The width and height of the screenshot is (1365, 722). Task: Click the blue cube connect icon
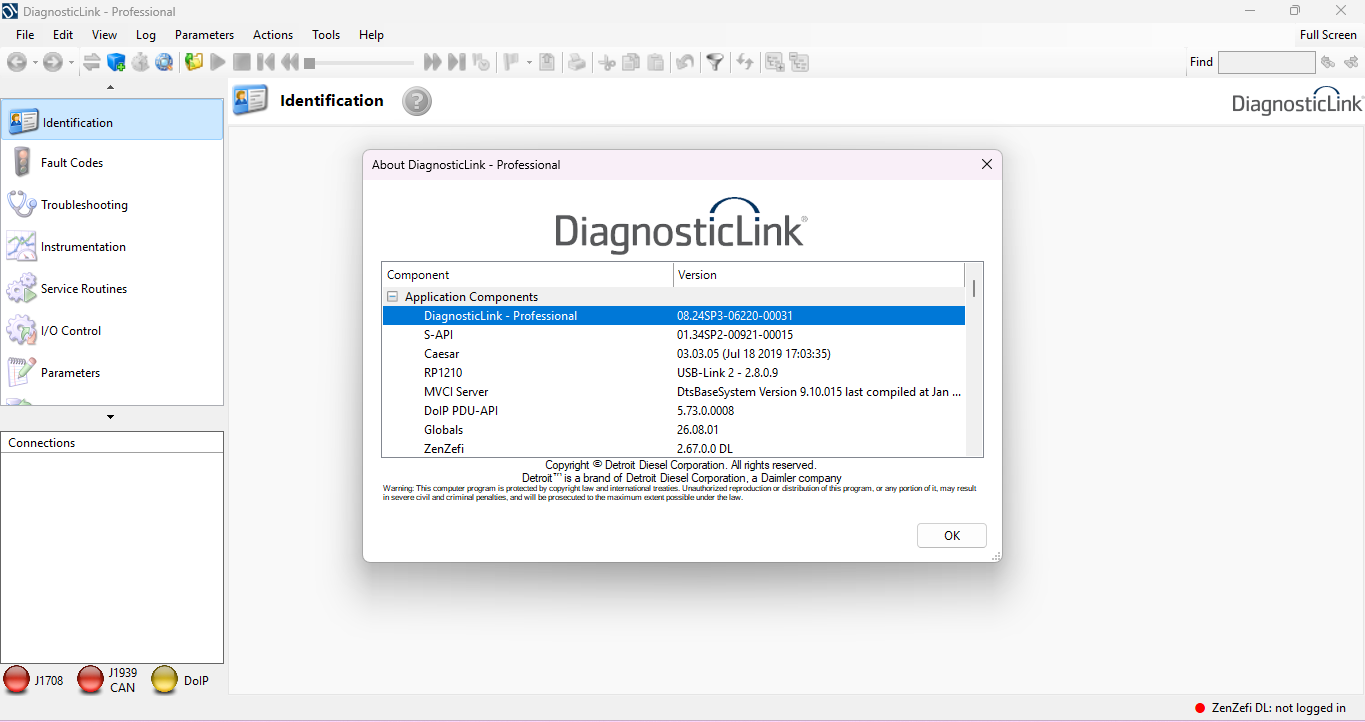click(x=116, y=62)
